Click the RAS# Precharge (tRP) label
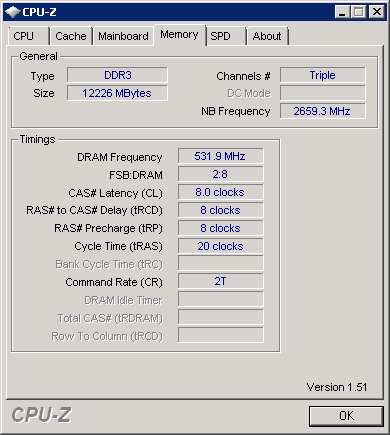 108,228
